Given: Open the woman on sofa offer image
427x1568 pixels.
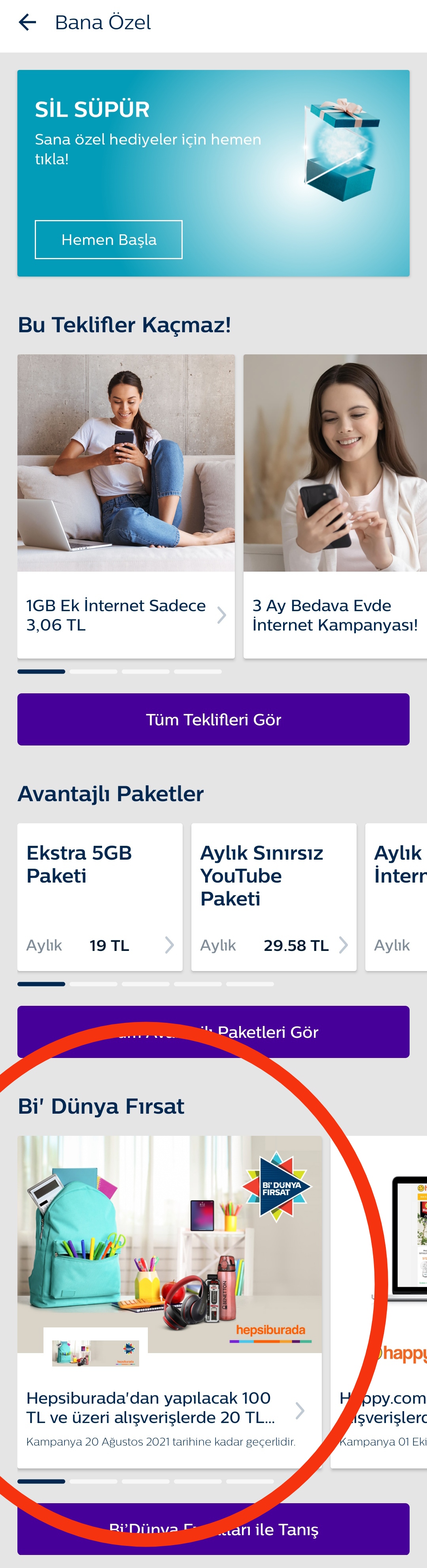Looking at the screenshot, I should tap(126, 463).
